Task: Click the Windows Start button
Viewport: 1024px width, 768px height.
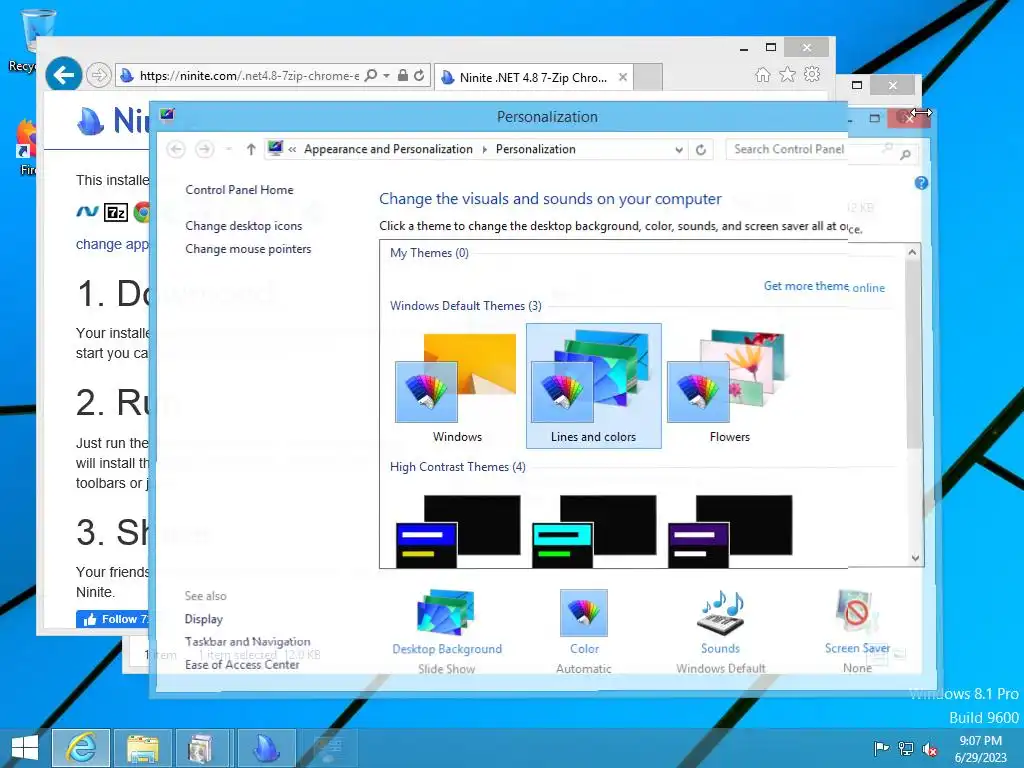Action: 25,748
